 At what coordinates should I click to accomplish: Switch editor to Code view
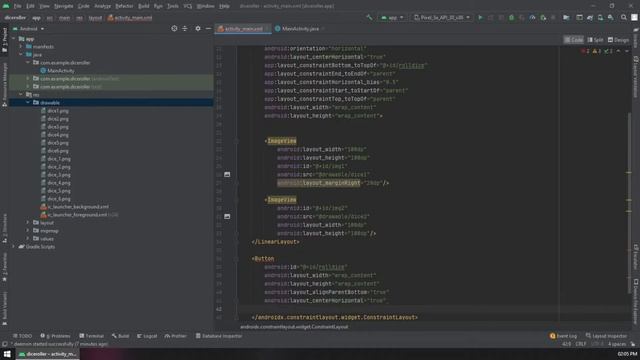574,40
